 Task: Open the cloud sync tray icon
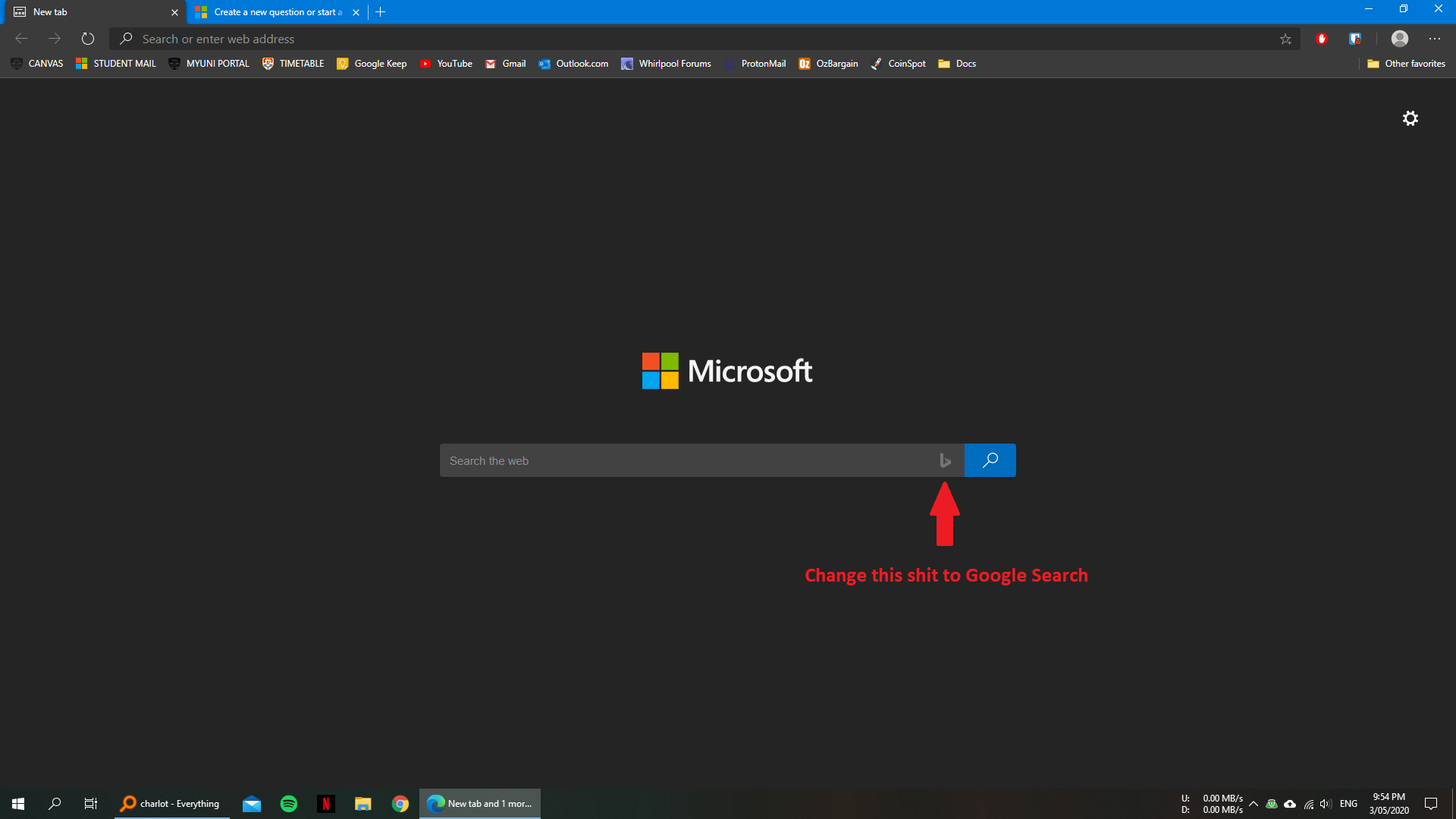pos(1290,804)
